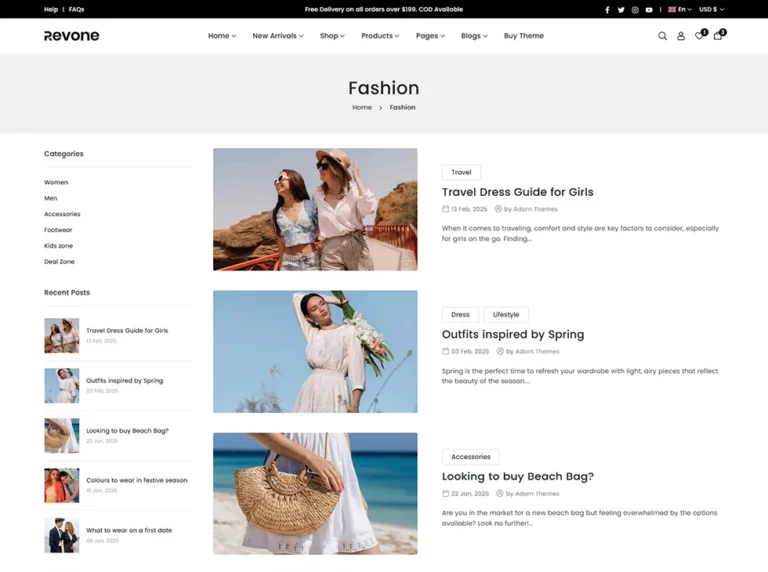
Task: Open the Instagram social icon
Action: point(635,9)
